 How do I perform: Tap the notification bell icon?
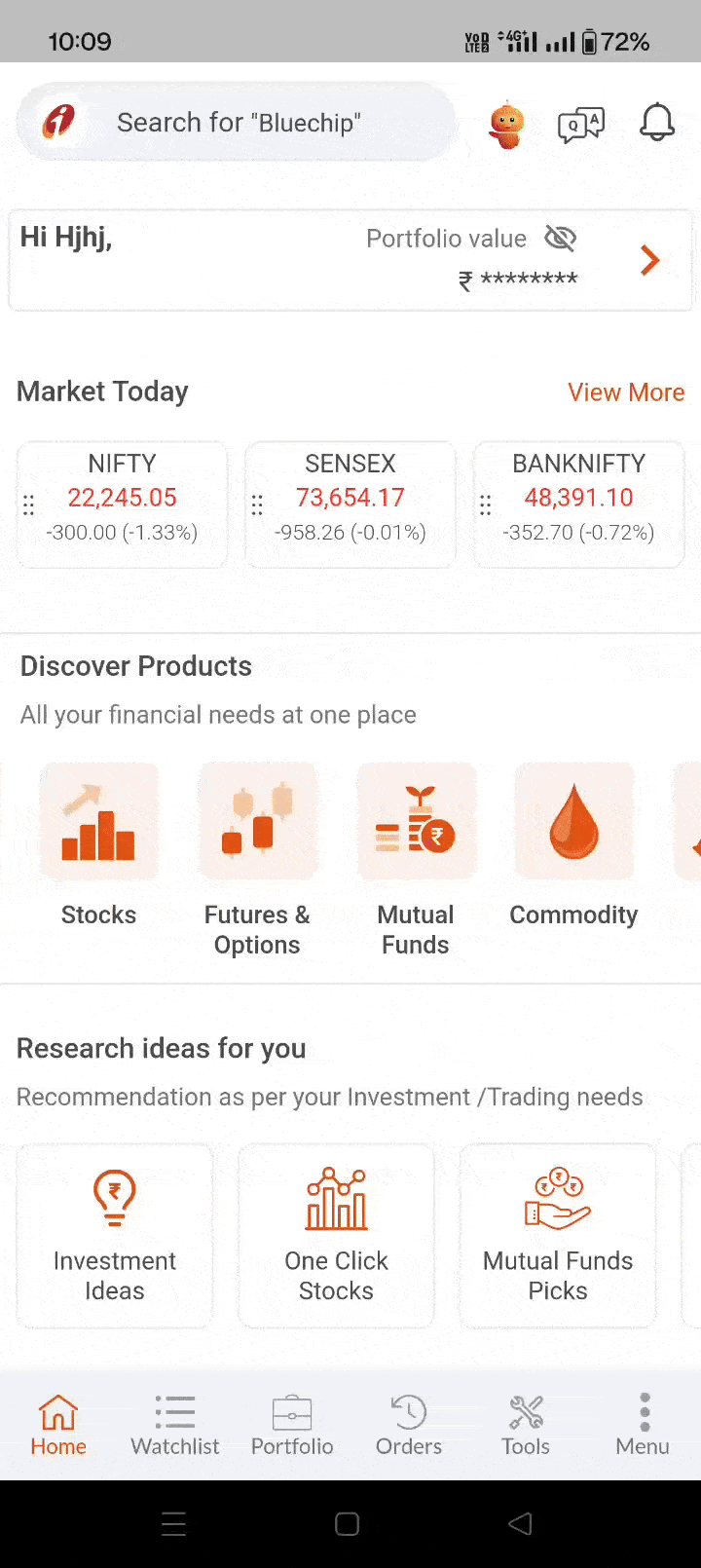(x=657, y=123)
